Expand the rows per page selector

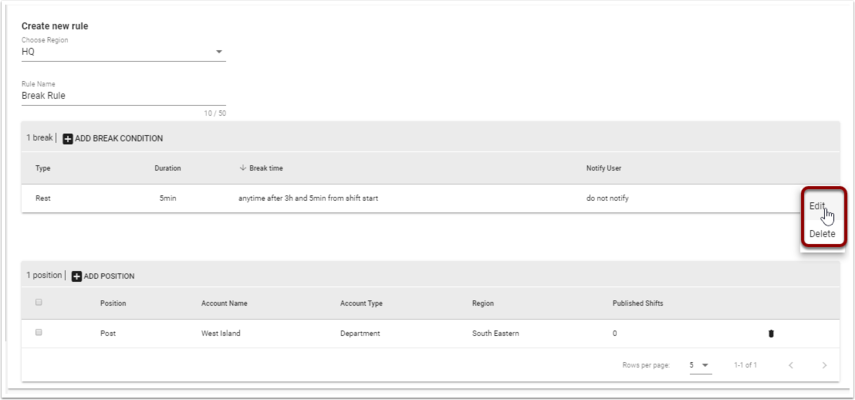pyautogui.click(x=700, y=365)
